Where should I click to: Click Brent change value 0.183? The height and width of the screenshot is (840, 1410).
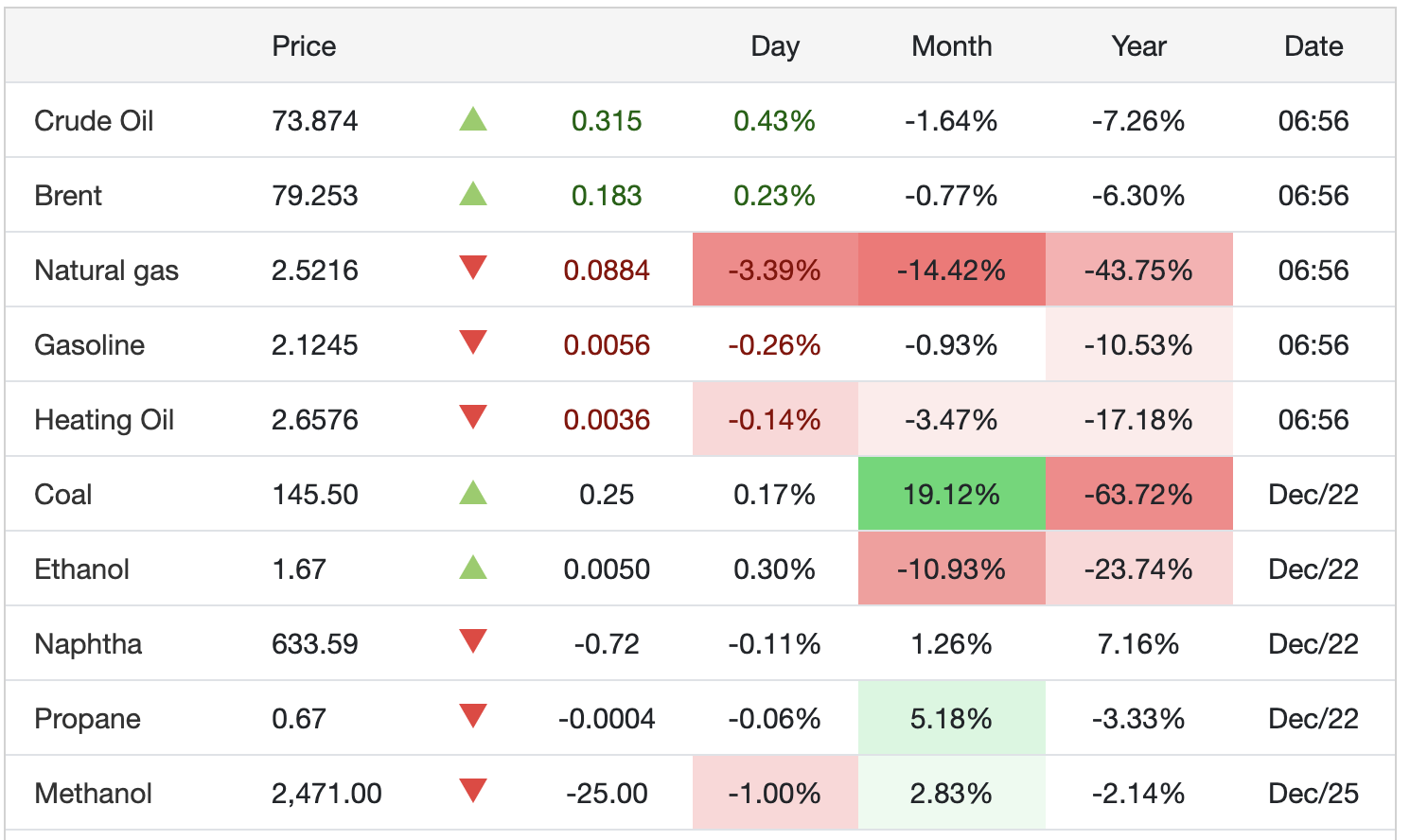[x=607, y=196]
